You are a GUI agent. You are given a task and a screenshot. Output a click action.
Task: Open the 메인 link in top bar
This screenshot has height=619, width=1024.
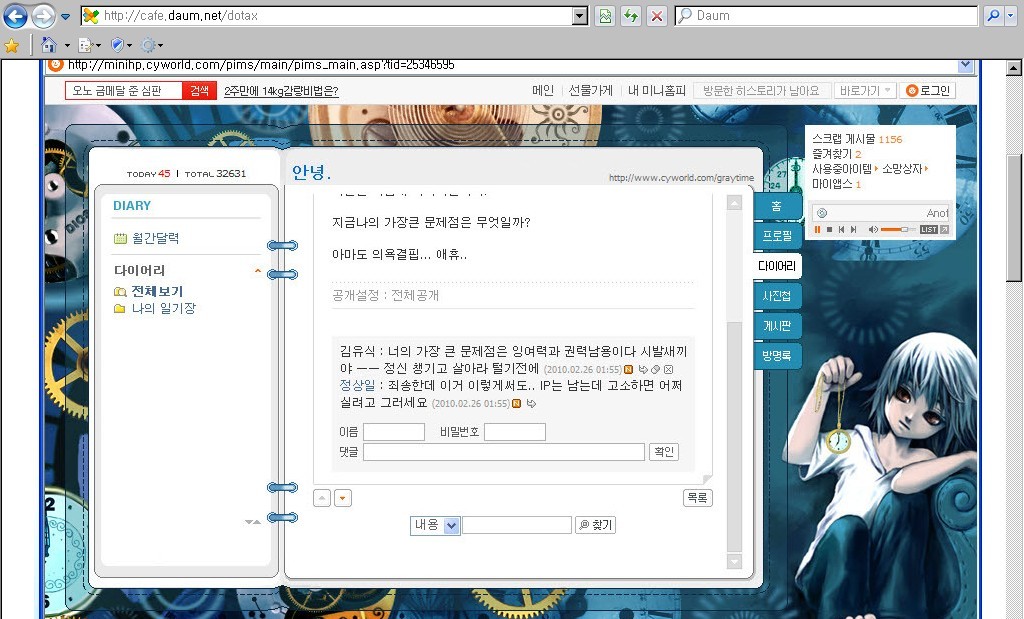tap(543, 91)
